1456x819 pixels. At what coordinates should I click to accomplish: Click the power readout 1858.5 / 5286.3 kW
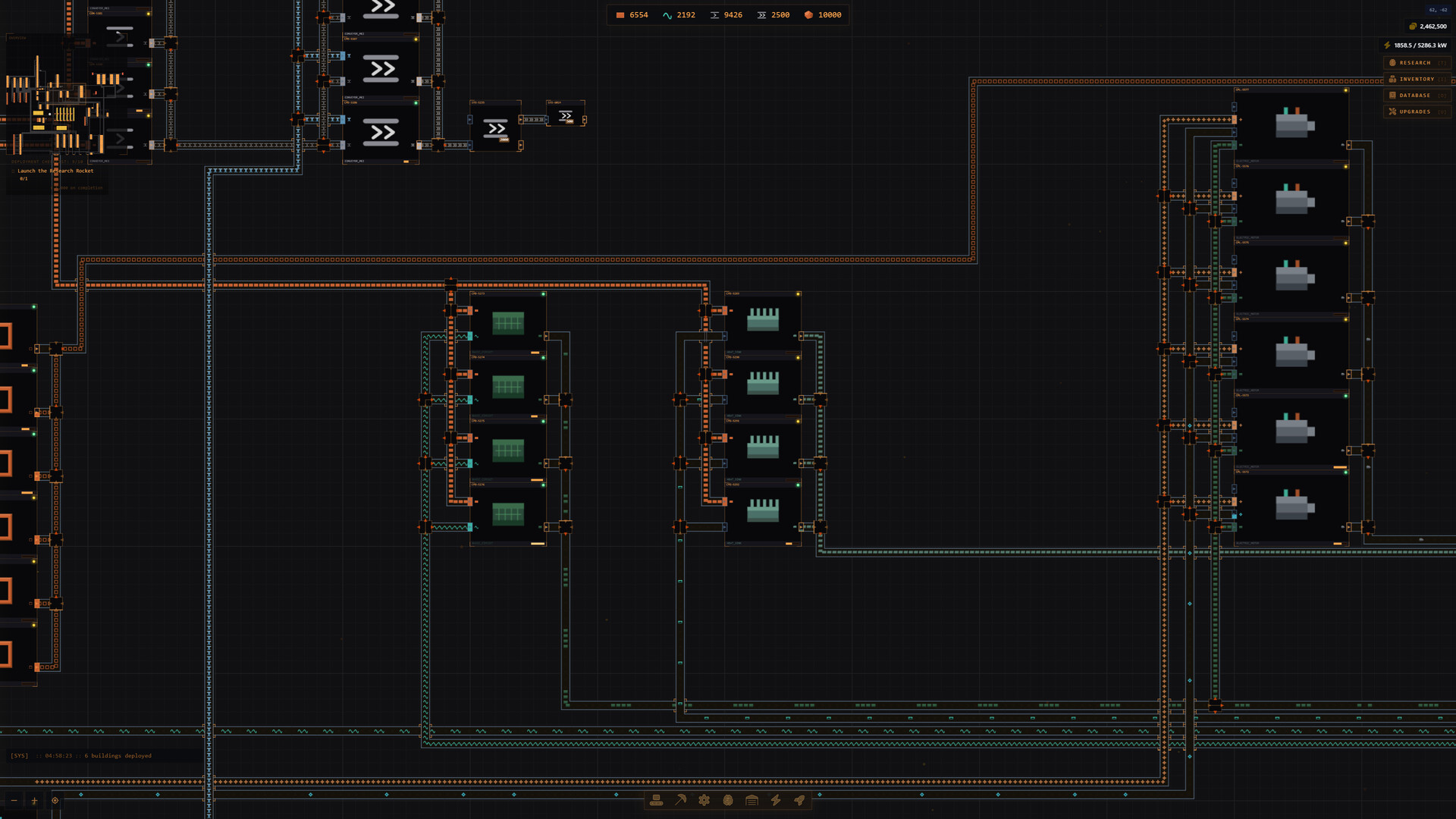tap(1420, 45)
